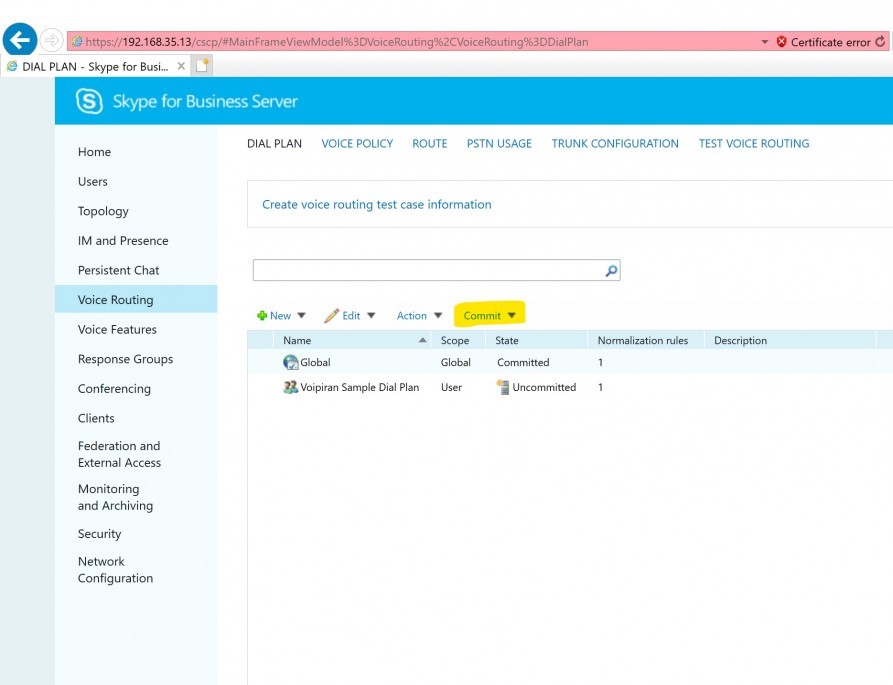This screenshot has width=893, height=685.
Task: Click the Certificate error text
Action: click(x=830, y=42)
